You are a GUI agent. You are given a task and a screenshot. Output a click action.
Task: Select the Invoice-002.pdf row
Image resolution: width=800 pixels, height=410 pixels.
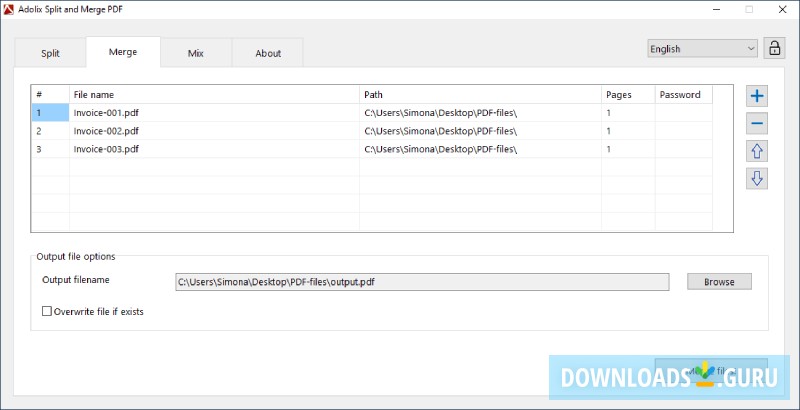372,131
